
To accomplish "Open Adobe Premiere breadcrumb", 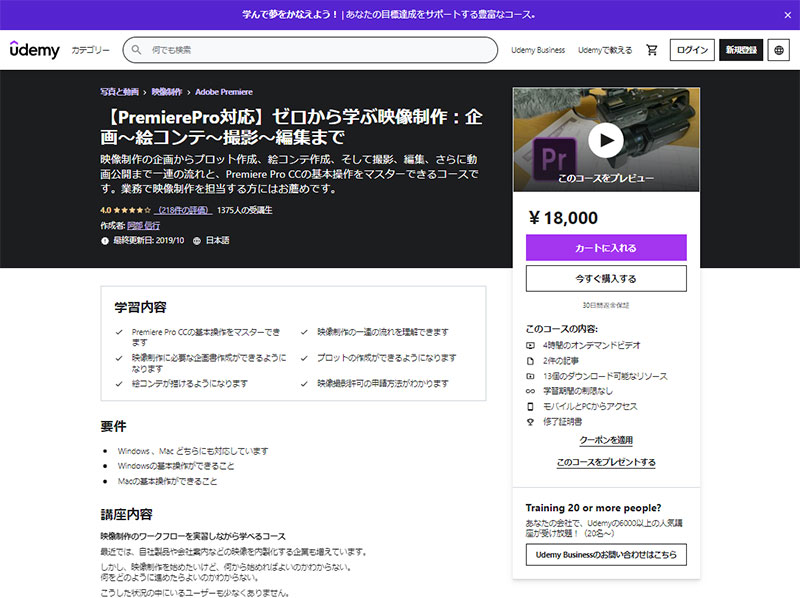I will tap(224, 92).
